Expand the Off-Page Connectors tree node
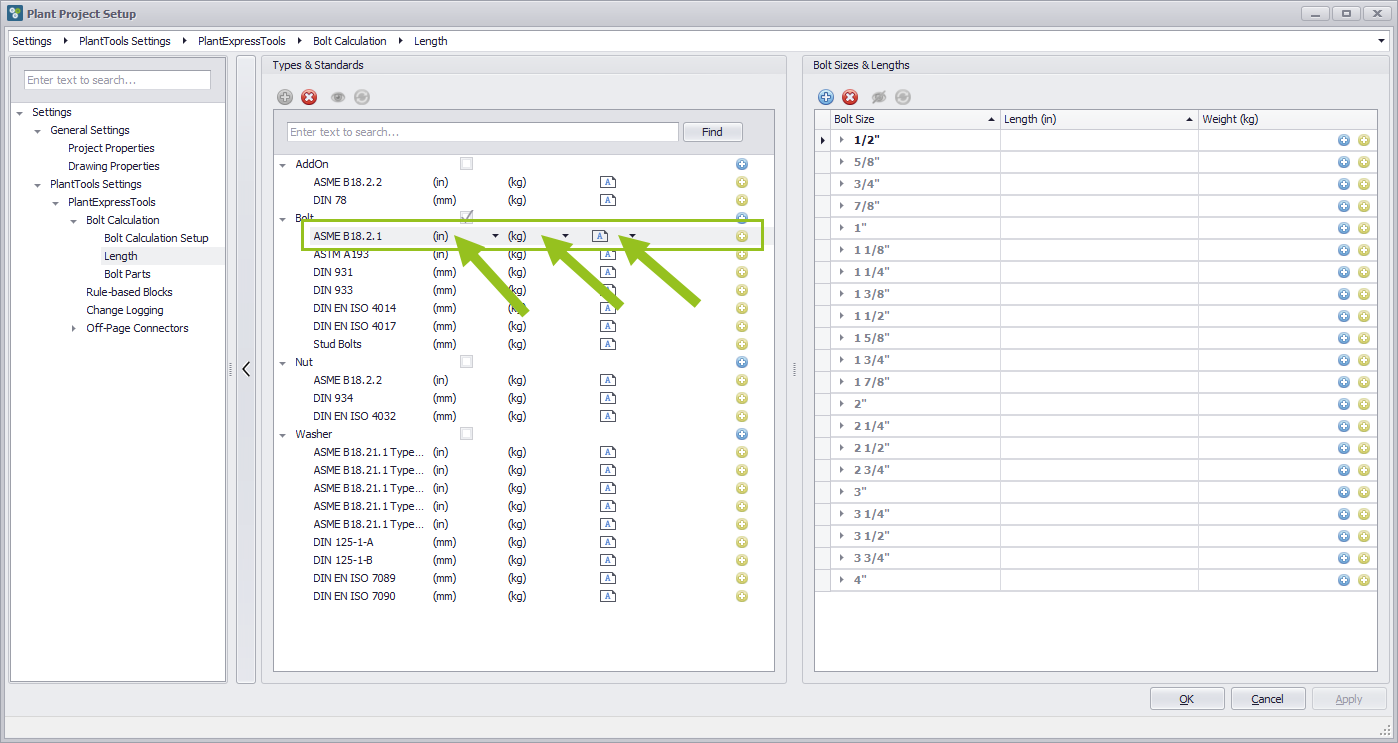 (x=74, y=328)
